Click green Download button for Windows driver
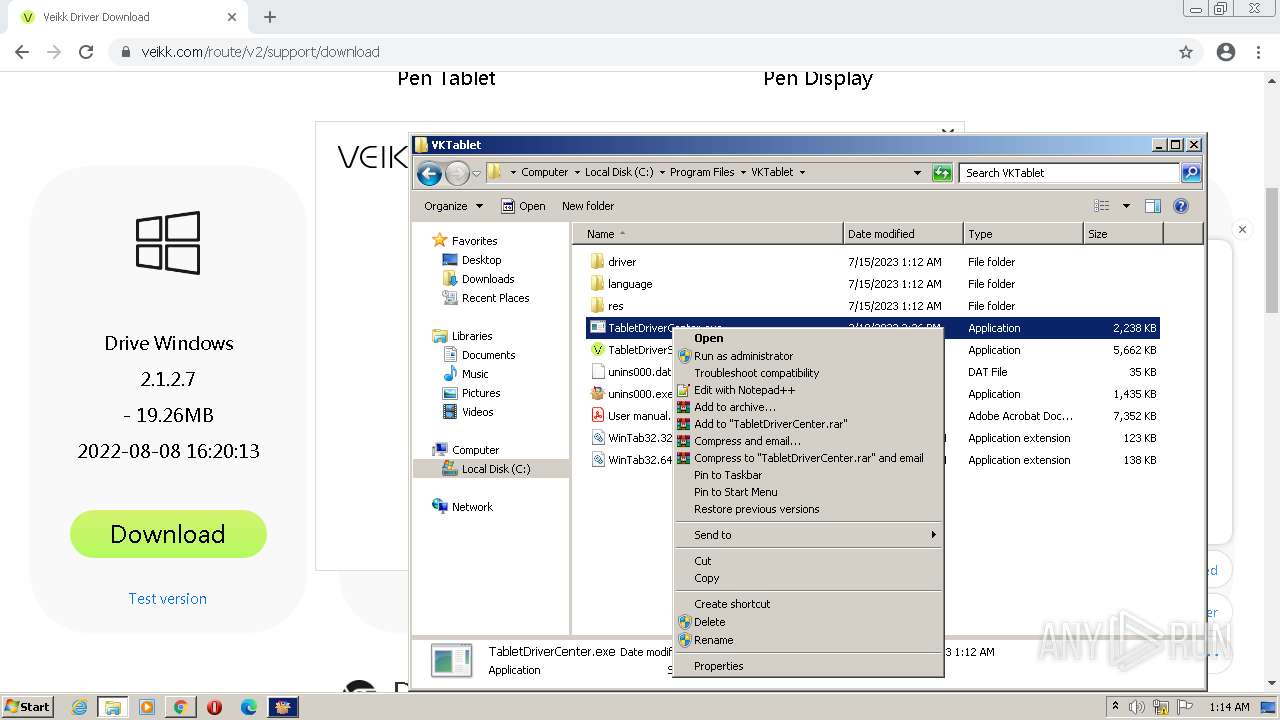This screenshot has width=1280, height=720. [168, 534]
